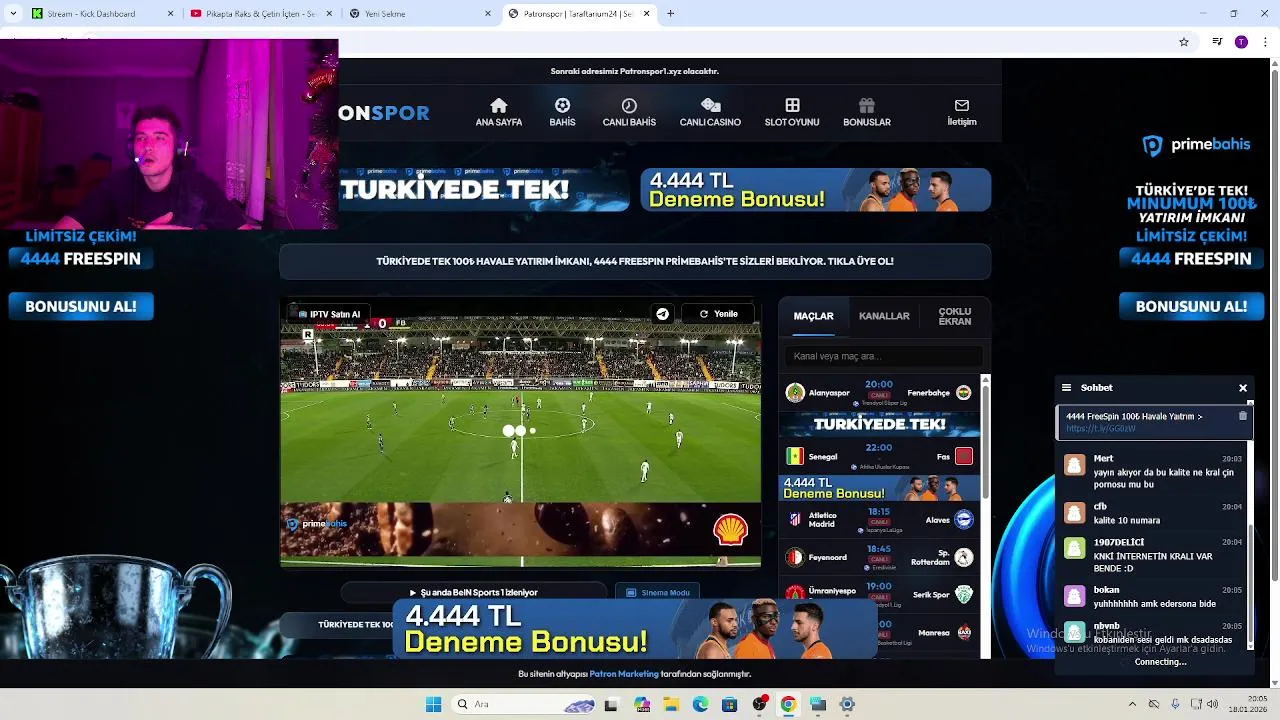This screenshot has width=1280, height=720.
Task: Click the Şu anda BeIN Sports 1 izleniyor label
Action: (473, 592)
